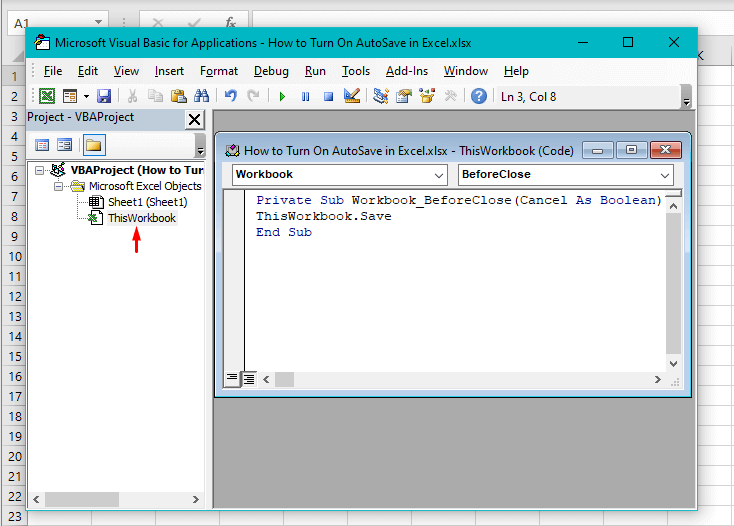Click Project pane scroll left arrow

[36, 499]
